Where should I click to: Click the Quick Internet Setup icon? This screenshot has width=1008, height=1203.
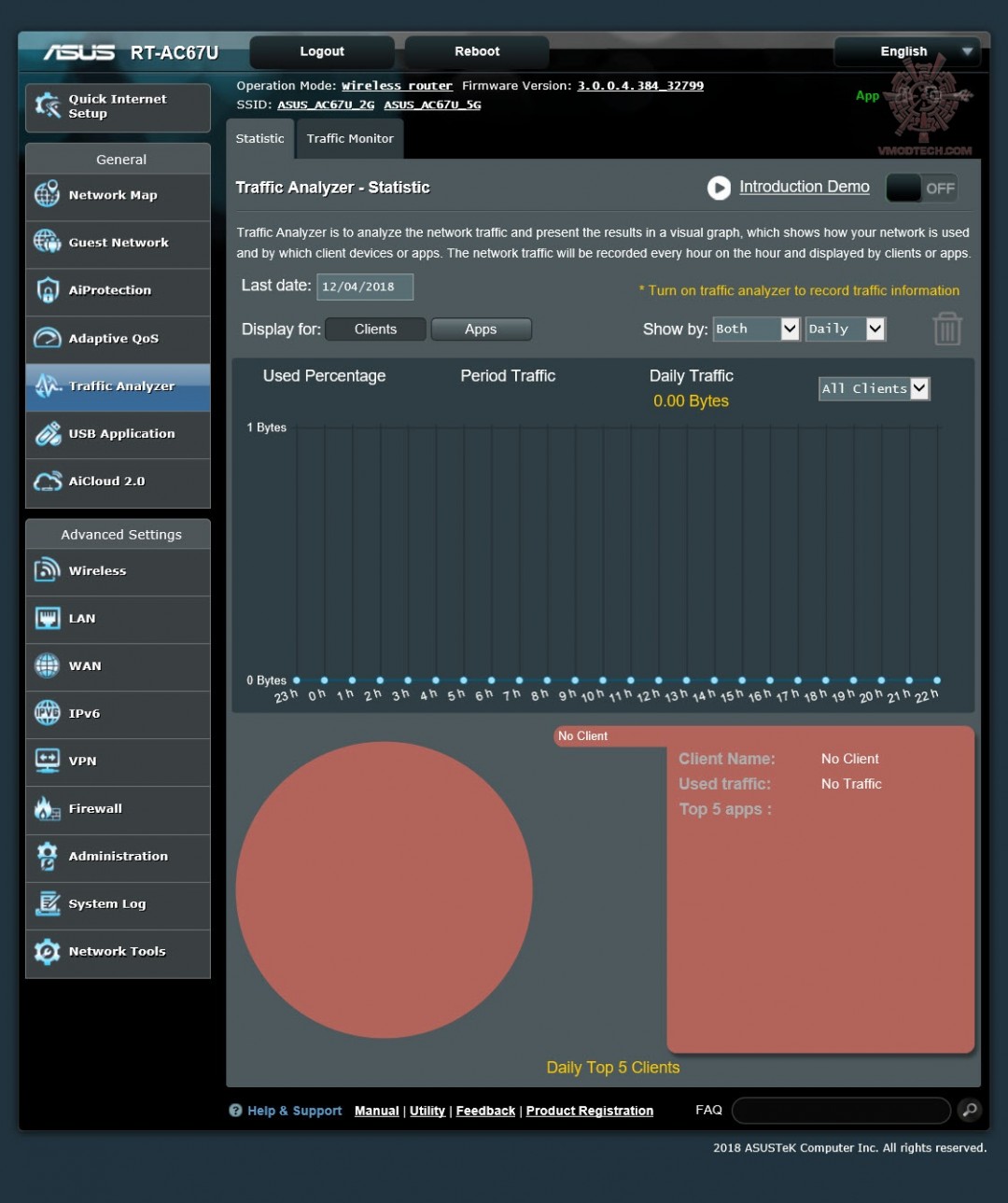pos(48,106)
